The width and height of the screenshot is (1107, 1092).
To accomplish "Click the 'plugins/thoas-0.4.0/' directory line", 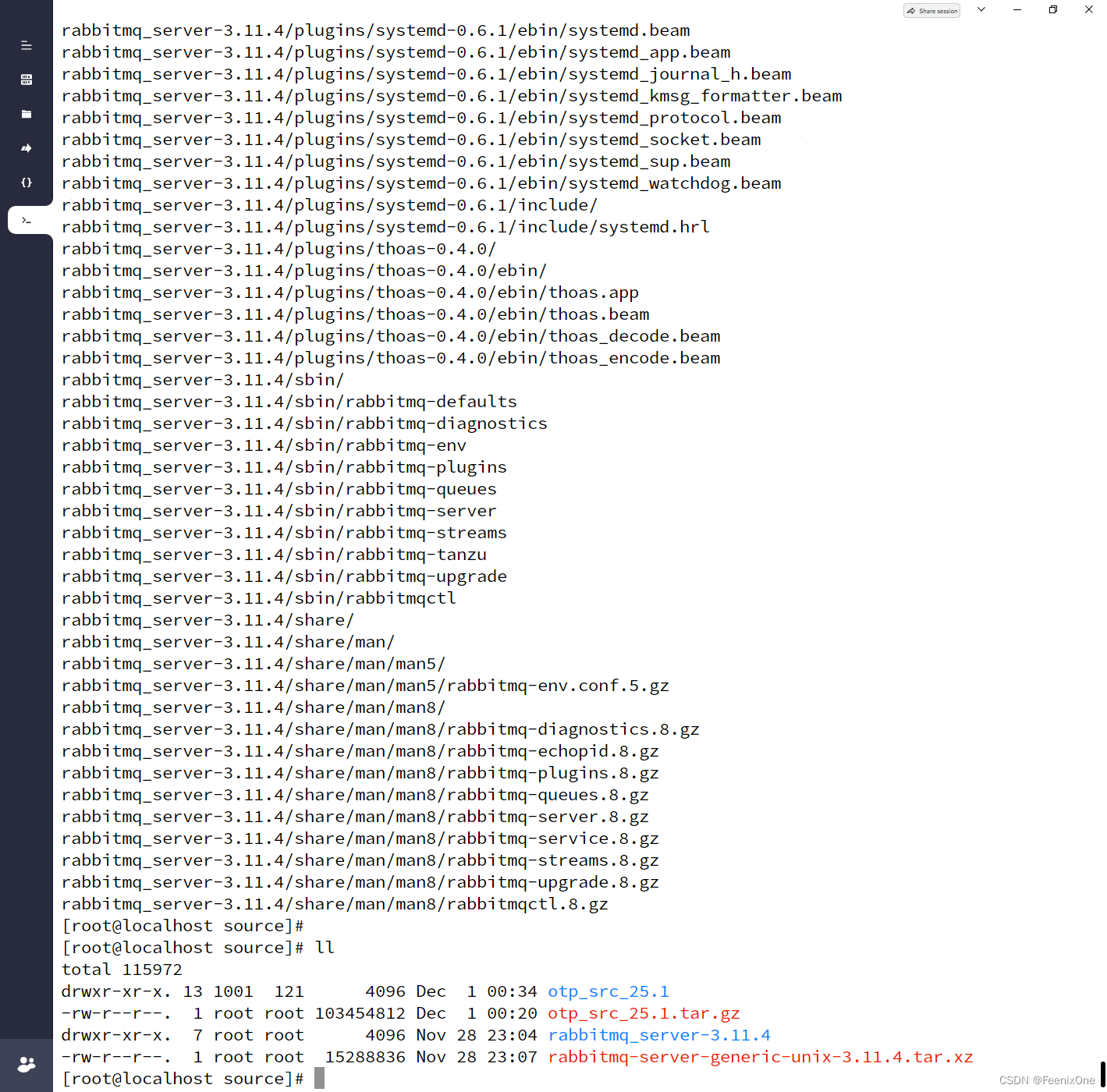I will (279, 249).
